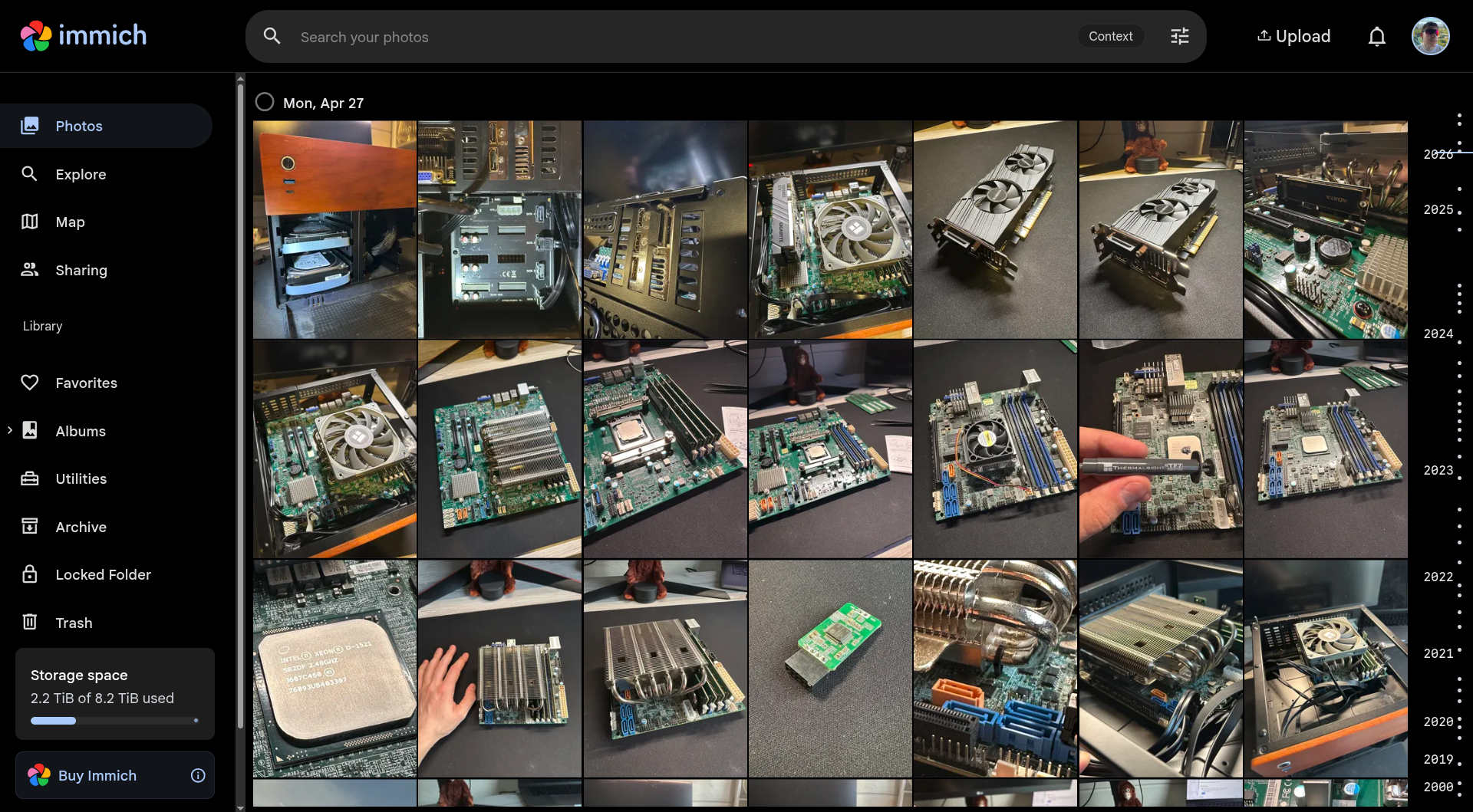Image resolution: width=1473 pixels, height=812 pixels.
Task: Click the search magnifier icon
Action: pyautogui.click(x=272, y=36)
